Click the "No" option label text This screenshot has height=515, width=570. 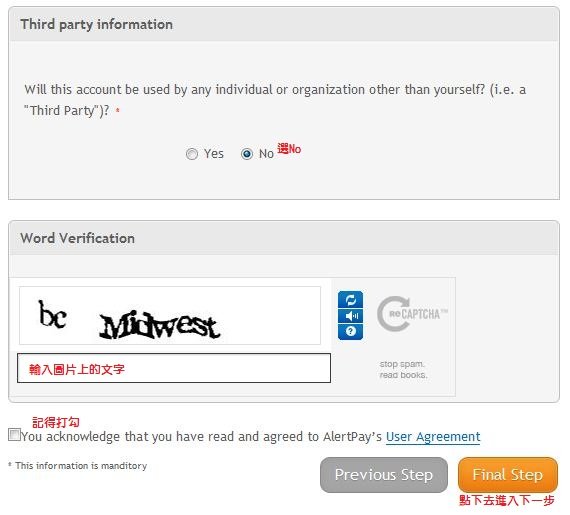(x=266, y=154)
